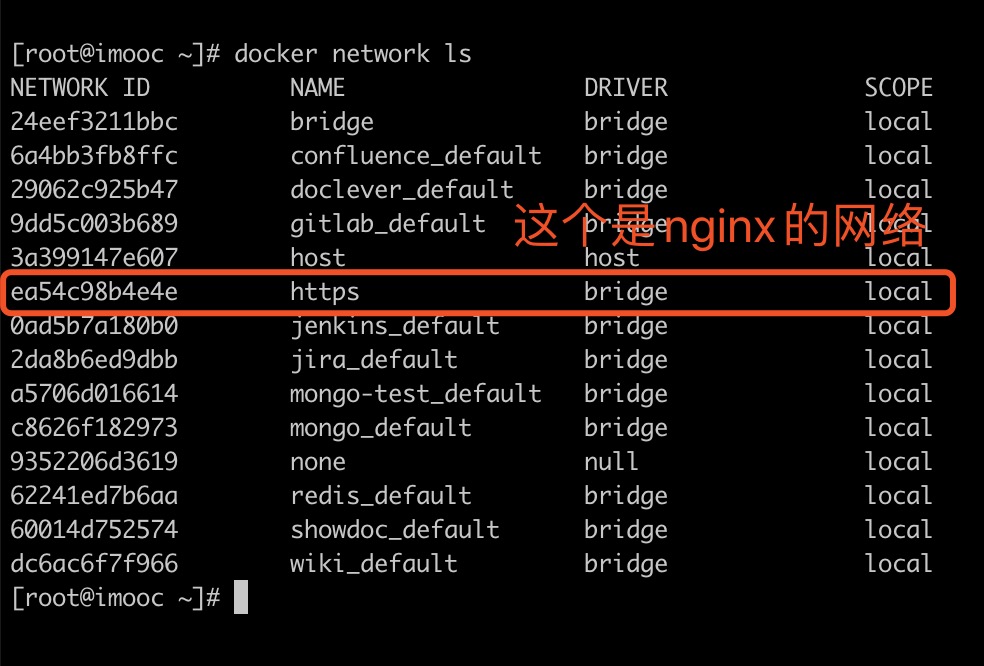Click network ID 24eef3211bbc
The width and height of the screenshot is (984, 666).
(x=94, y=122)
